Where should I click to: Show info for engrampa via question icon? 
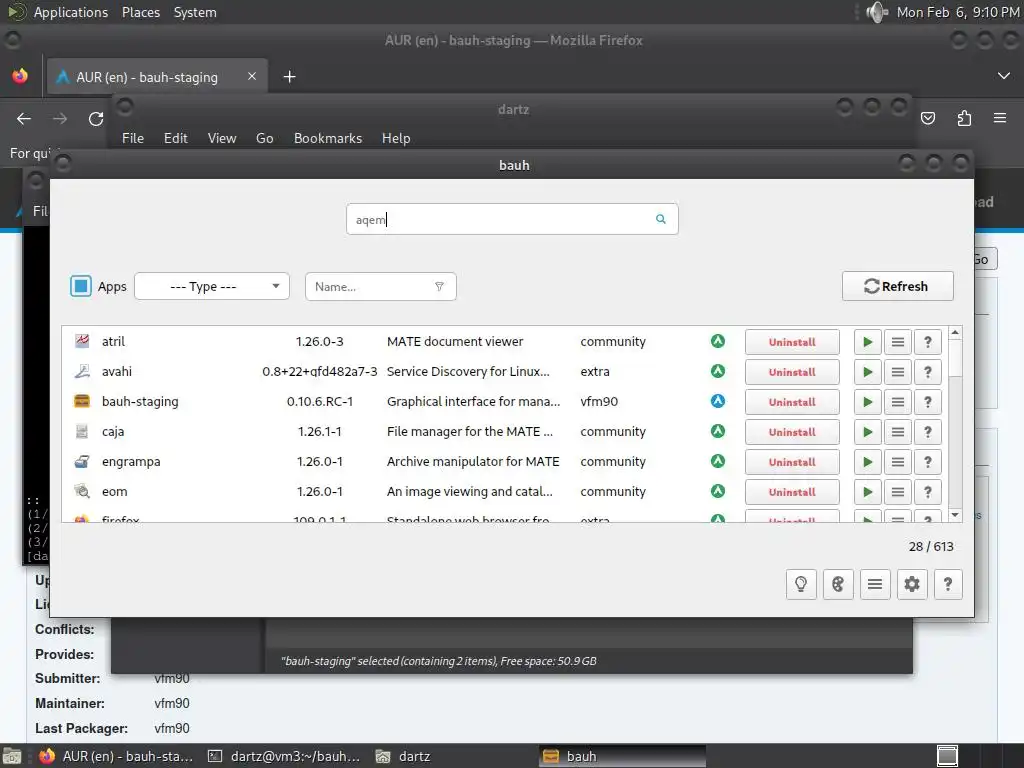pos(927,462)
